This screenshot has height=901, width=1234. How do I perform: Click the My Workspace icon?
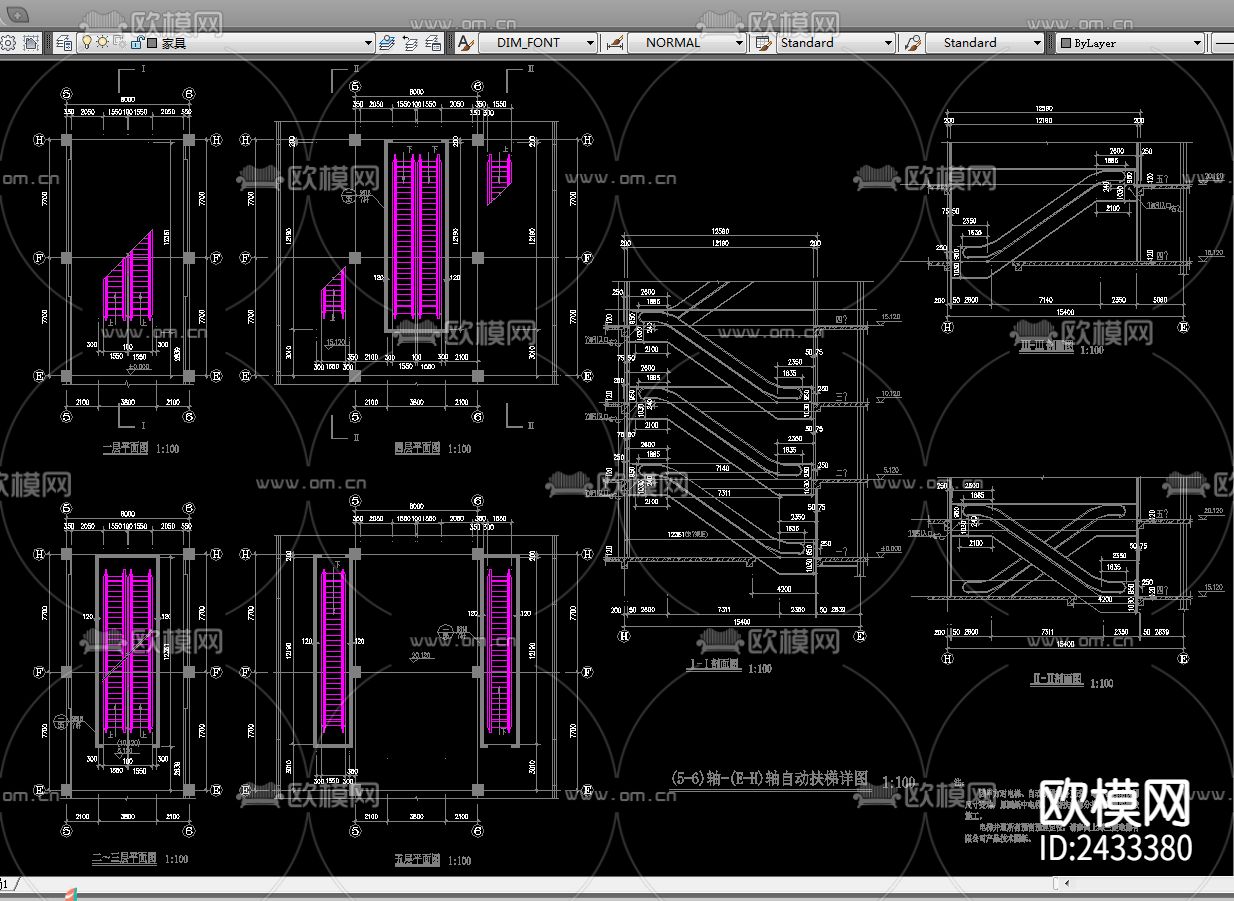click(31, 43)
